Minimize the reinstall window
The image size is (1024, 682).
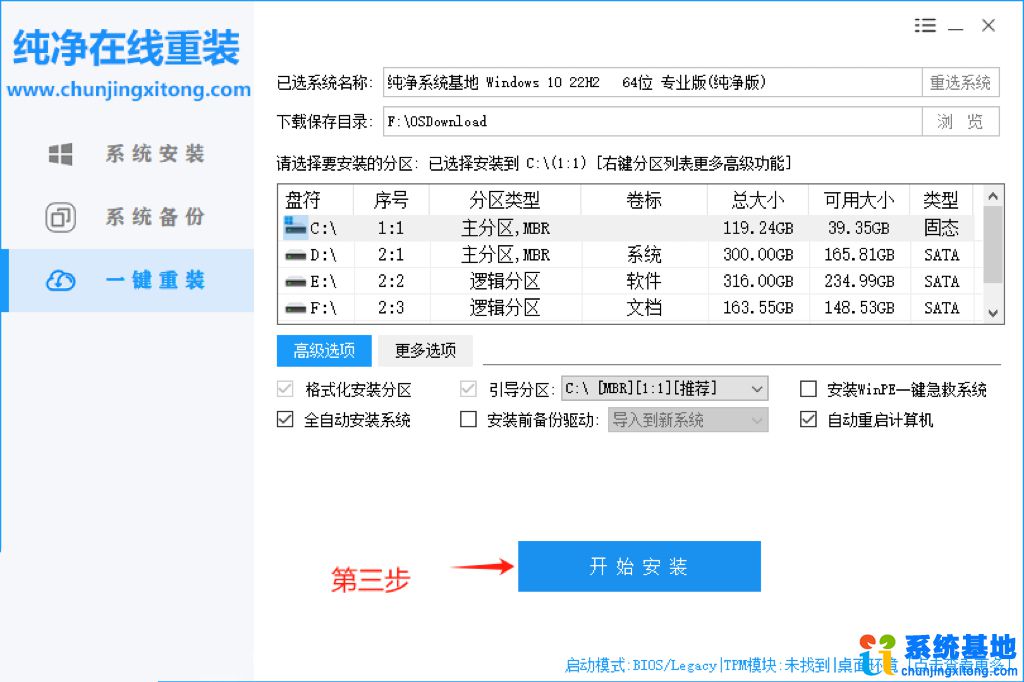click(x=955, y=28)
